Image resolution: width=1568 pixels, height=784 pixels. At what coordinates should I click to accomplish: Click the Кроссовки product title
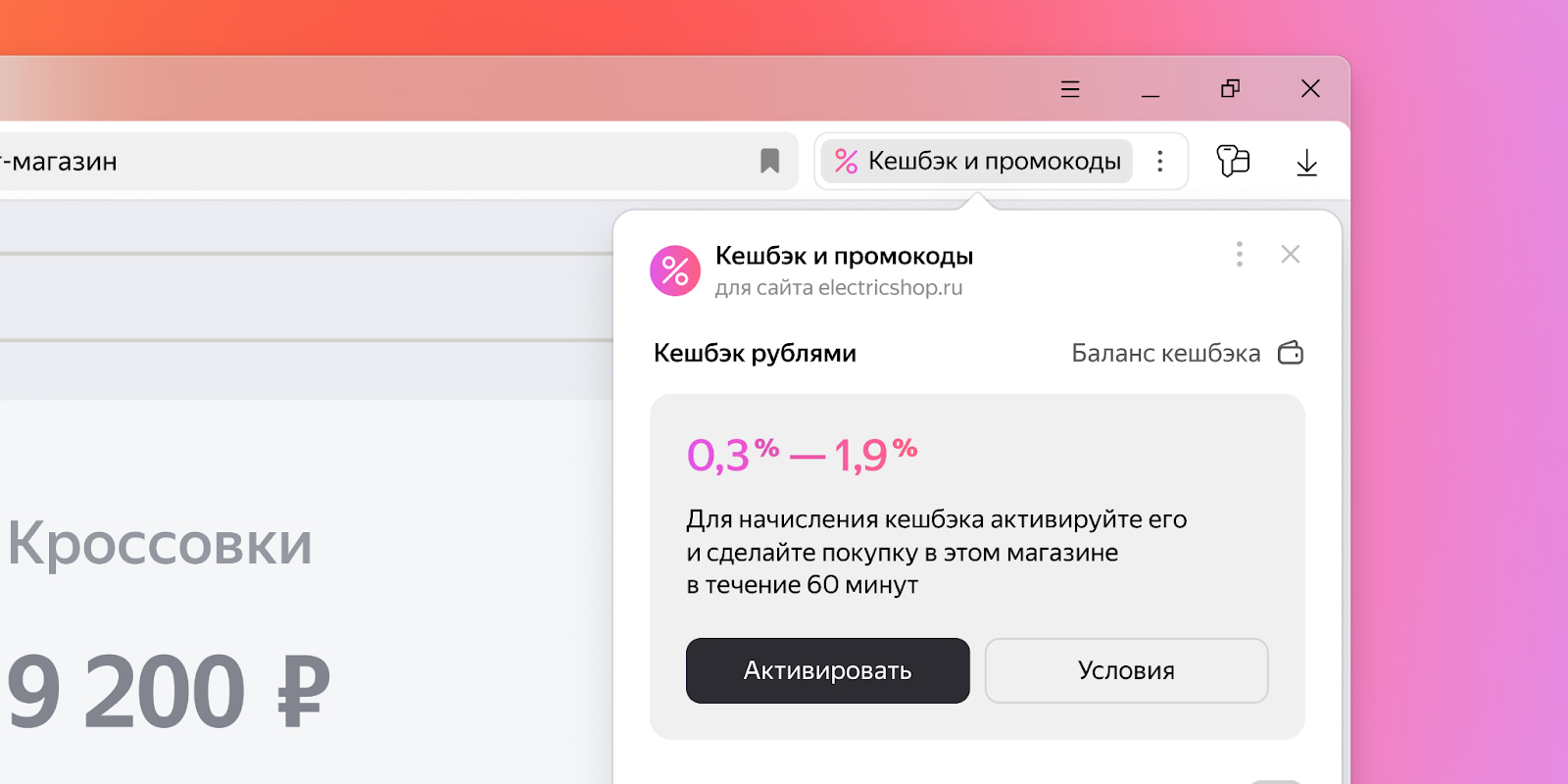[x=160, y=543]
